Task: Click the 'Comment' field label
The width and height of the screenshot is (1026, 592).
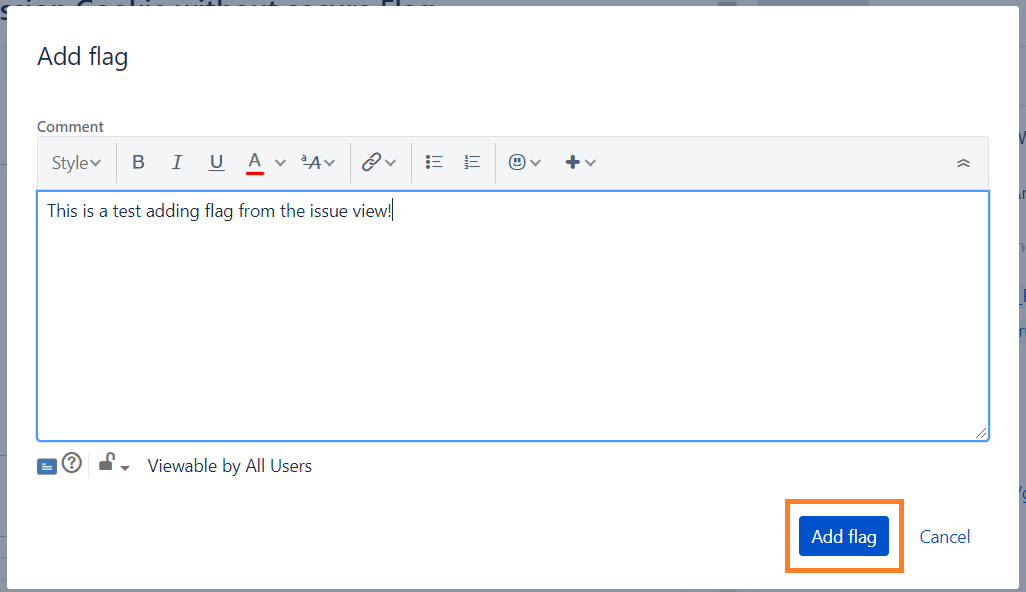Action: click(x=70, y=127)
